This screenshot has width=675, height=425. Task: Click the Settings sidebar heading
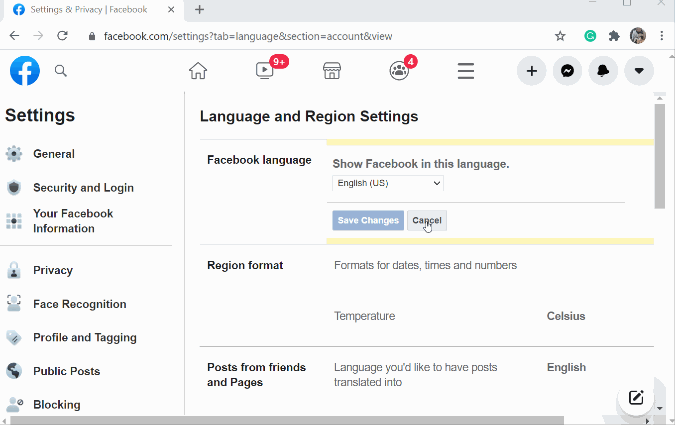40,115
